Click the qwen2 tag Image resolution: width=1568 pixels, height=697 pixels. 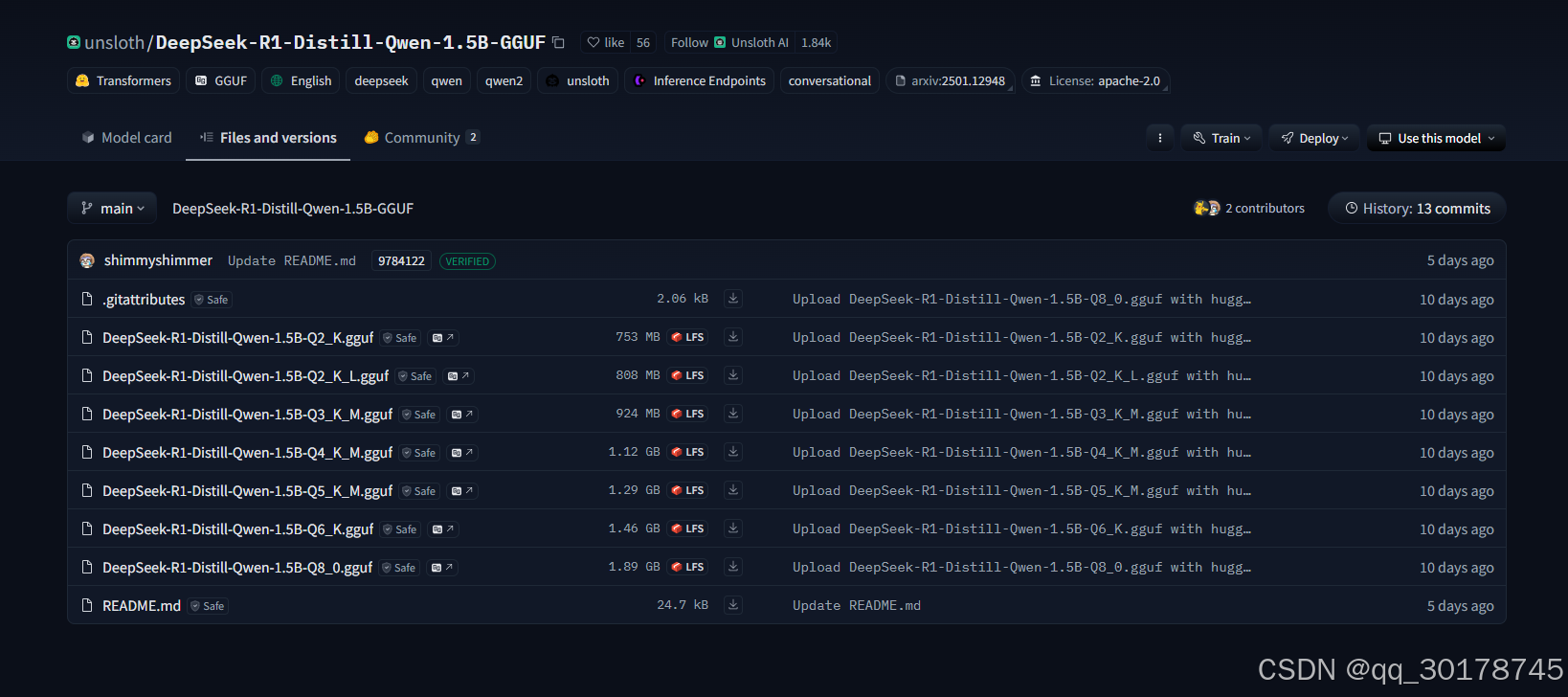point(504,80)
